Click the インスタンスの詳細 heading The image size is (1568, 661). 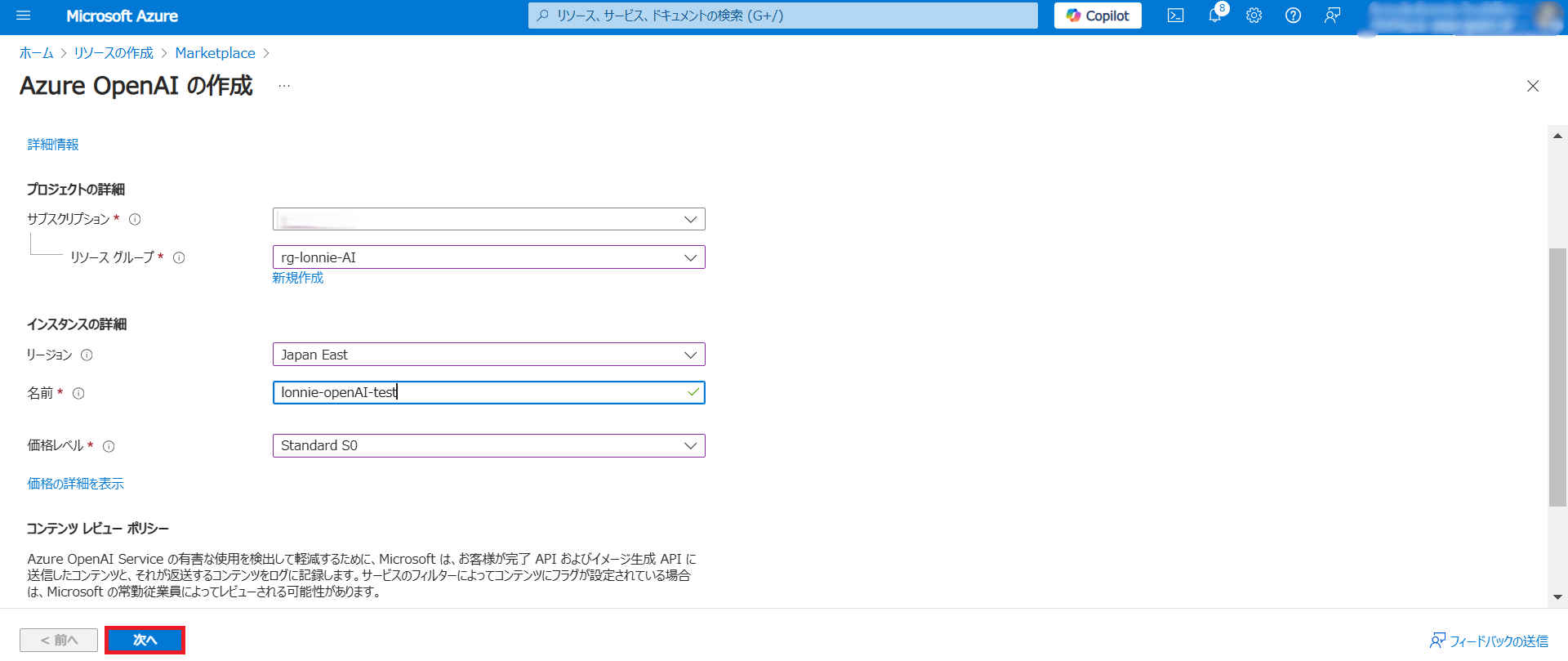pos(77,324)
